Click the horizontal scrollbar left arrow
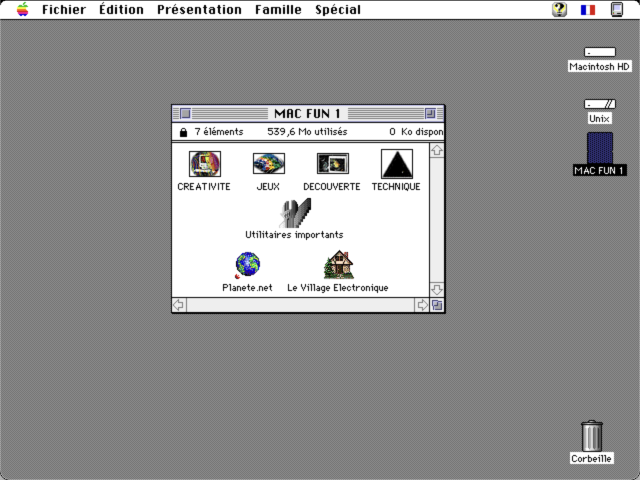Viewport: 640px width, 480px height. tap(179, 305)
